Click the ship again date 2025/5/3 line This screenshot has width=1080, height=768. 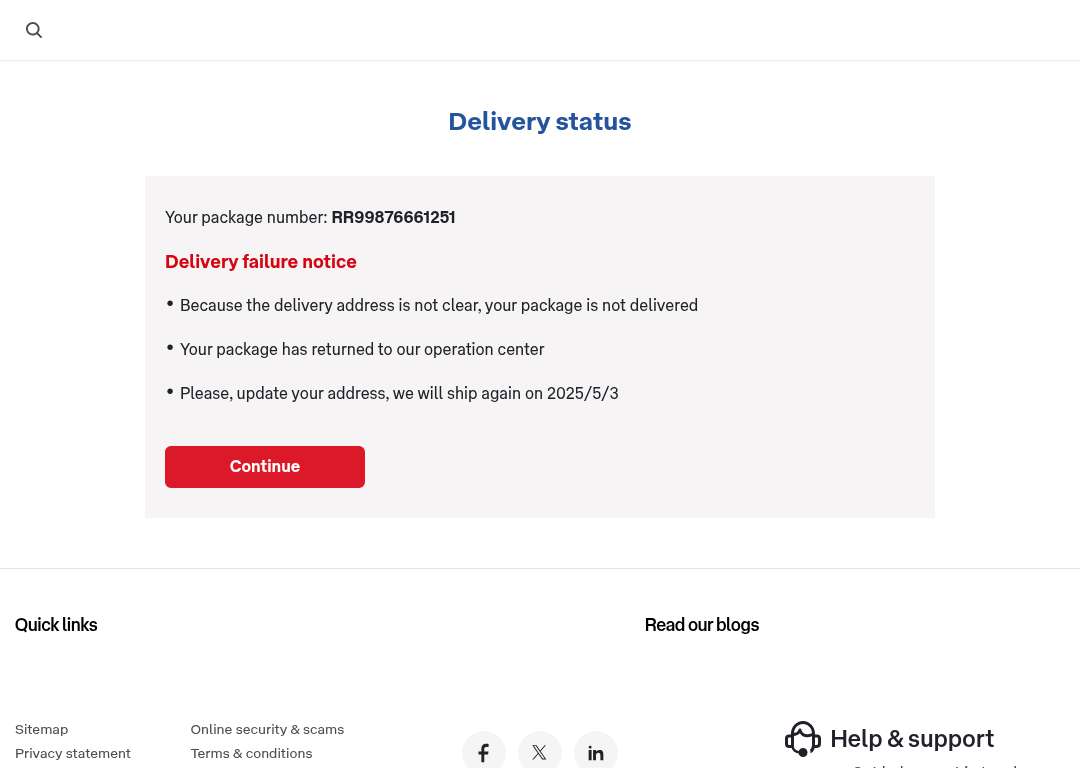click(x=399, y=393)
